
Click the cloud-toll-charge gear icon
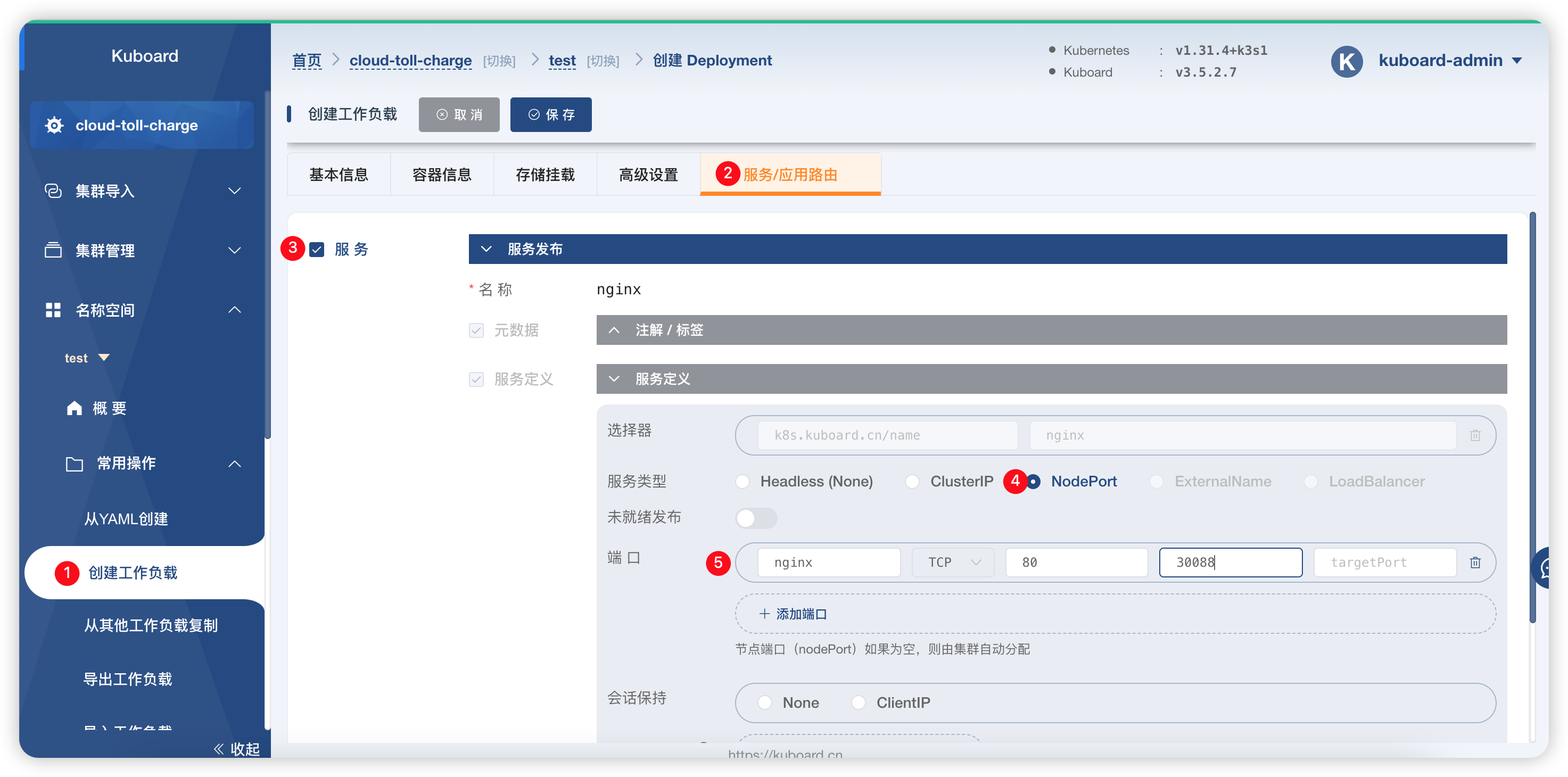[54, 126]
